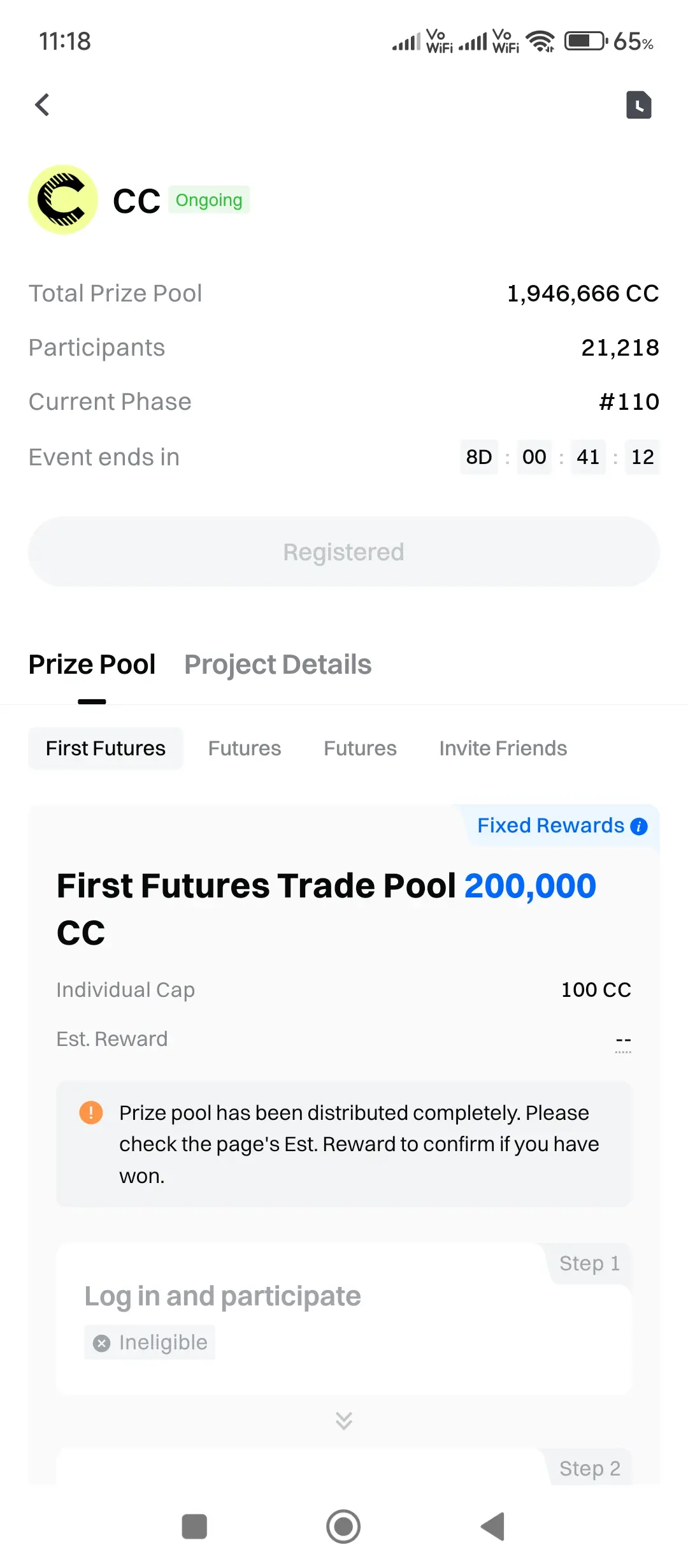The height and width of the screenshot is (1568, 688).
Task: Tap Android home circle button
Action: tap(343, 1527)
